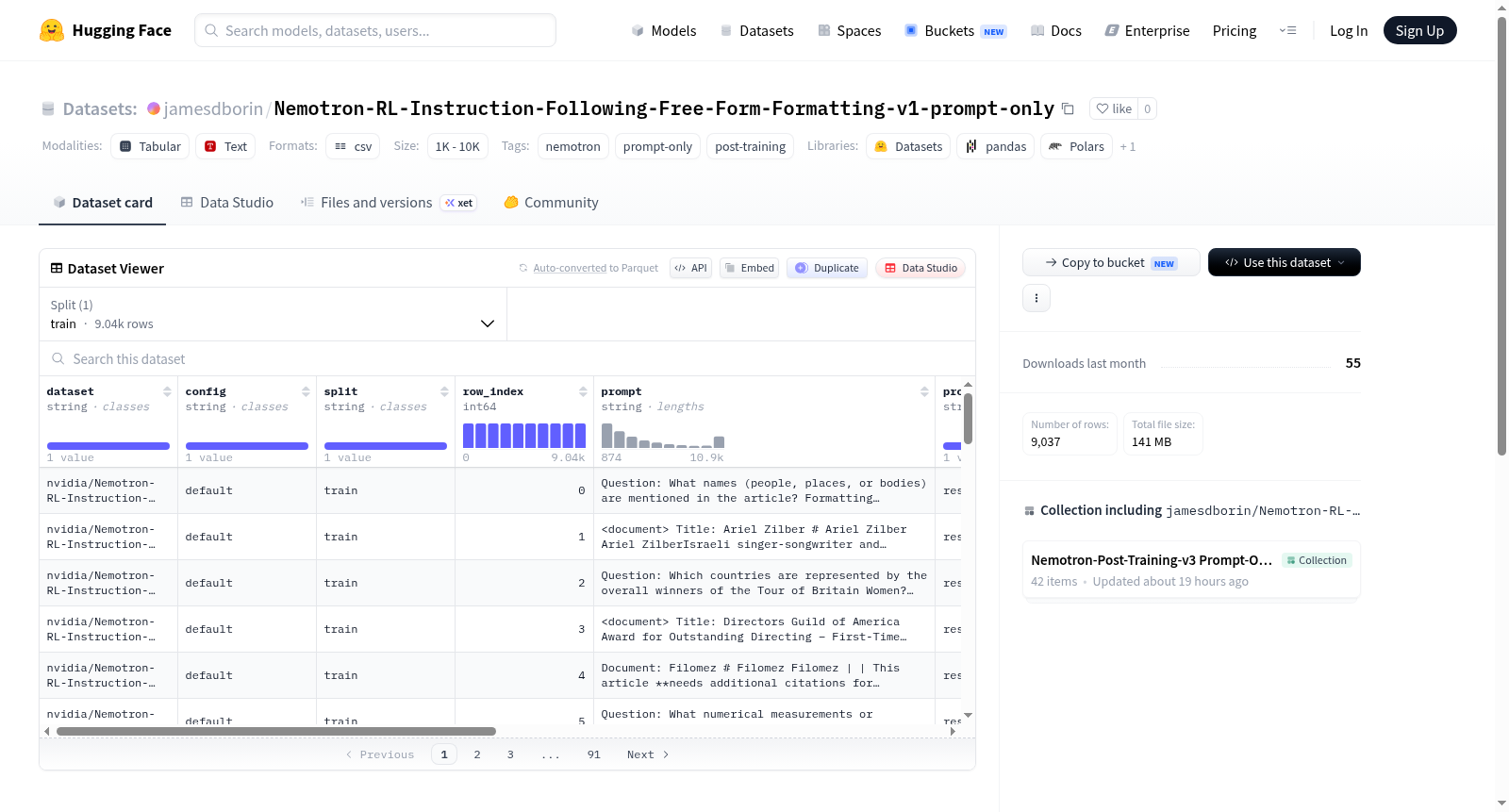Open the Files and versions tab
This screenshot has height=812, width=1509.
pos(389,203)
